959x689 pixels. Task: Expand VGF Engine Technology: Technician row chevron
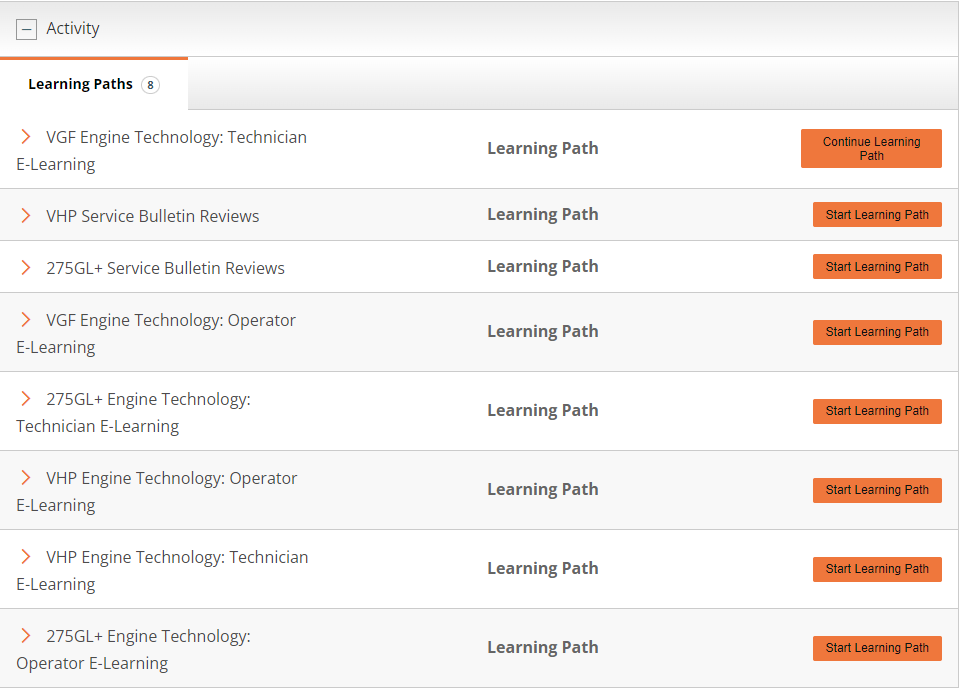(x=26, y=137)
